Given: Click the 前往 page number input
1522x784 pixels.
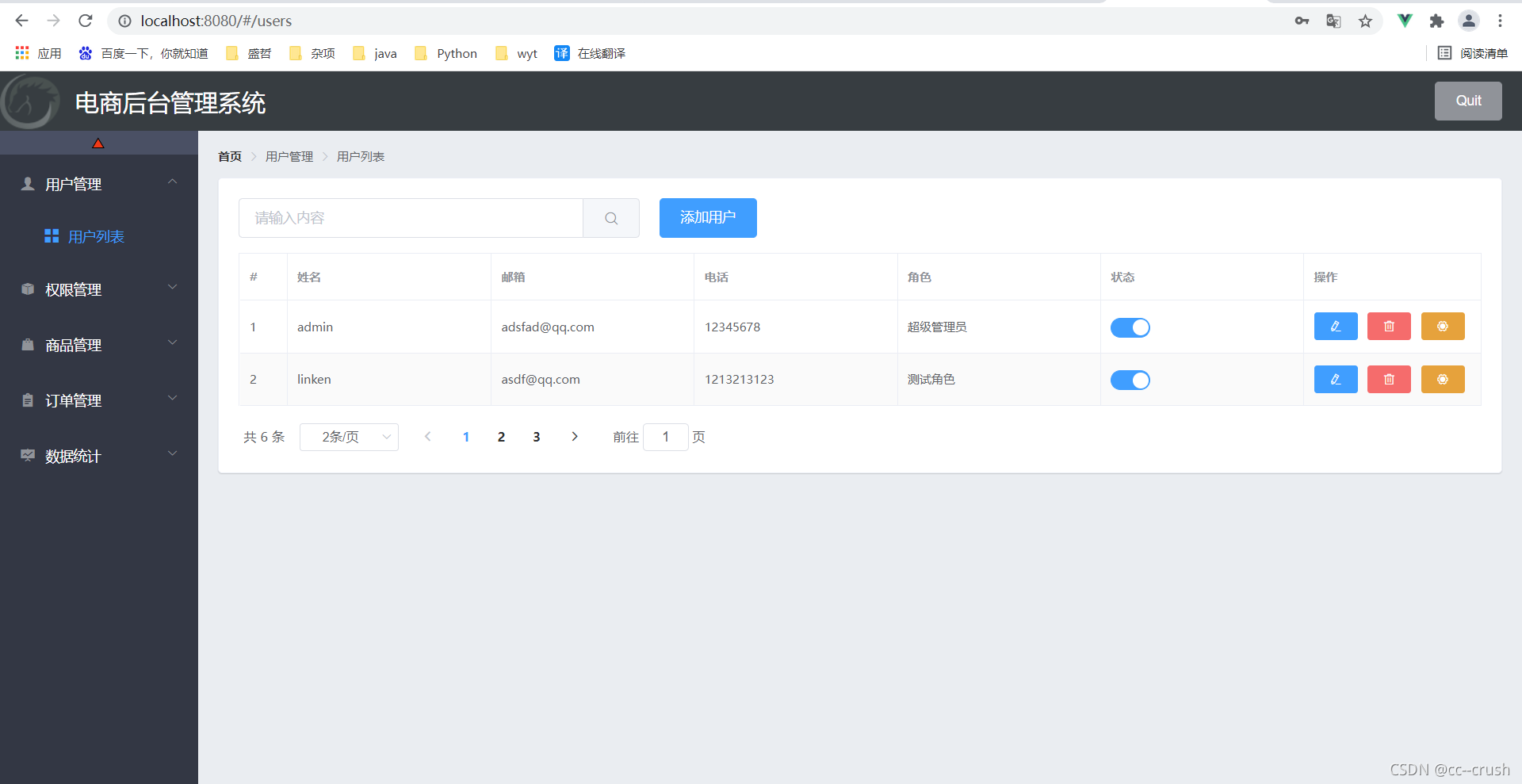Looking at the screenshot, I should pyautogui.click(x=666, y=437).
